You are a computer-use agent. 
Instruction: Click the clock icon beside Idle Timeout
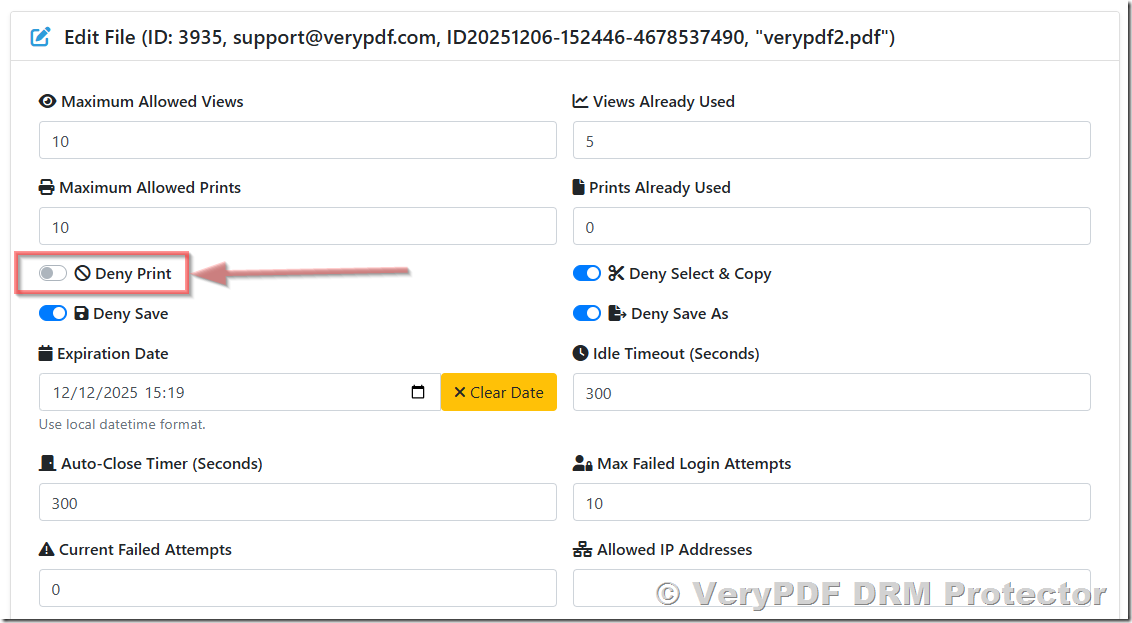[580, 353]
